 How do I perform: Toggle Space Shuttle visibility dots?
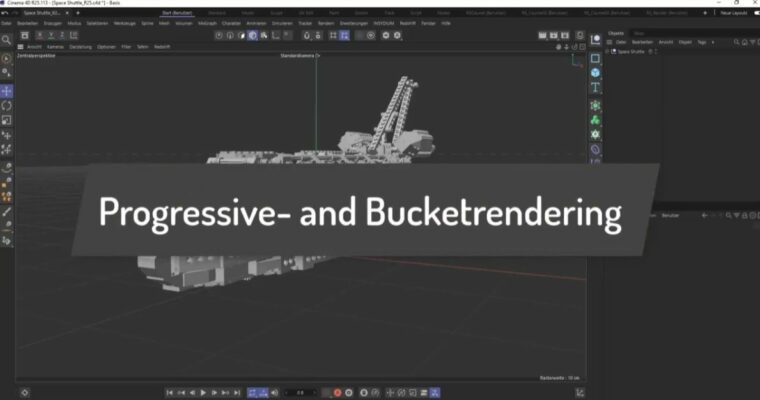click(x=656, y=51)
